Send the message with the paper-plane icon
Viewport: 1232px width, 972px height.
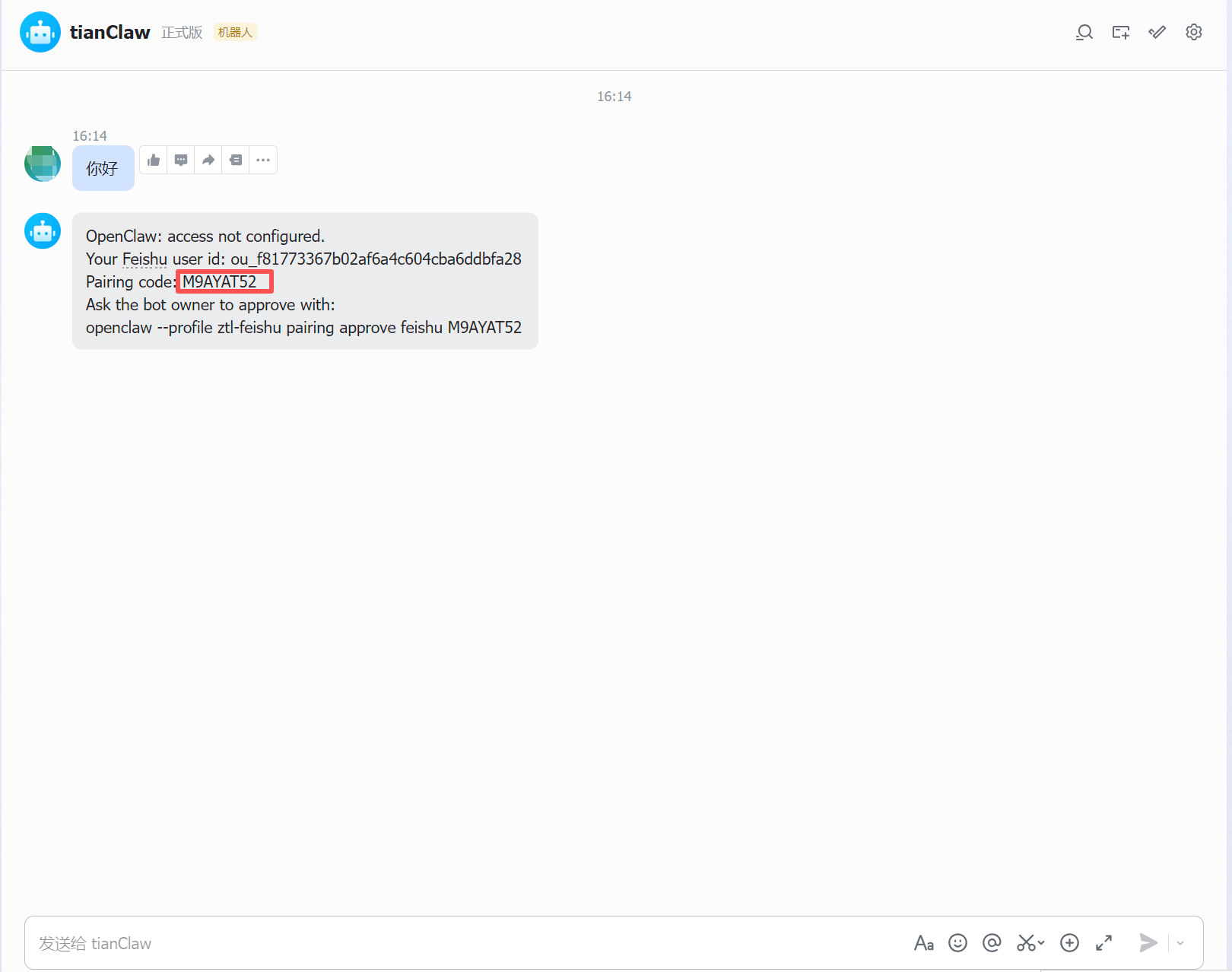tap(1149, 942)
